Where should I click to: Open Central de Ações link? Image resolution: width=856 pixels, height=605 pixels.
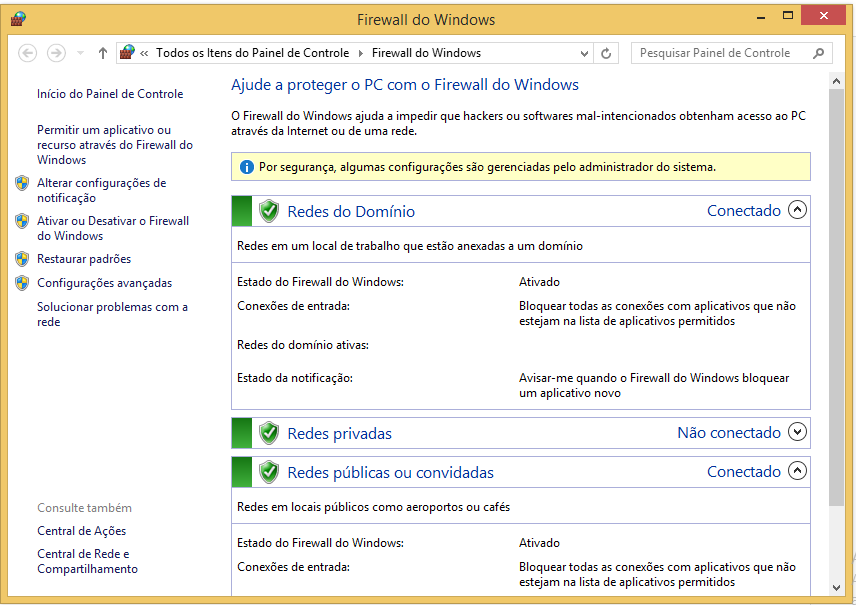tap(81, 531)
